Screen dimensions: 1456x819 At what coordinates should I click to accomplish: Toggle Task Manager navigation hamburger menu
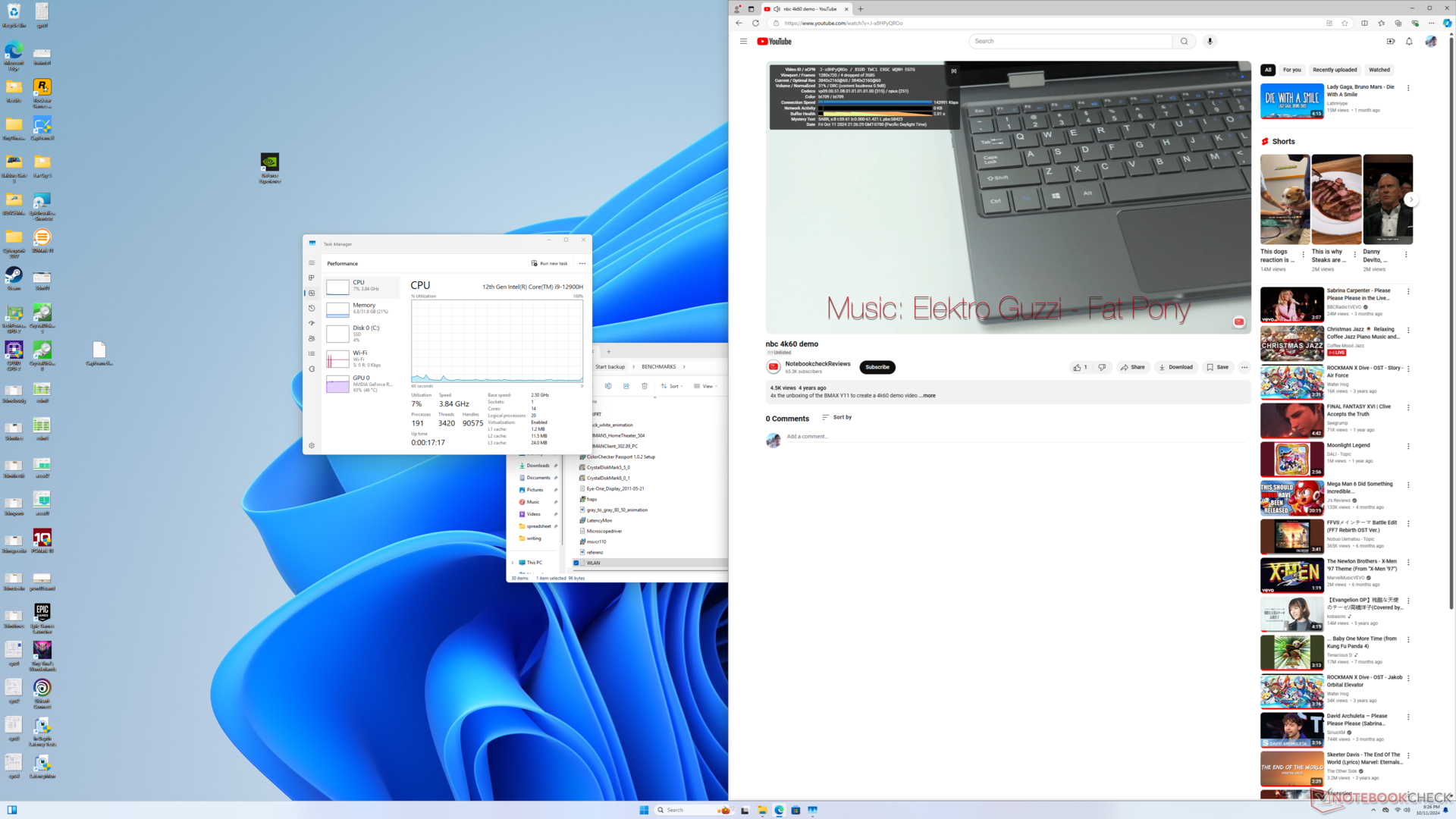(x=312, y=263)
